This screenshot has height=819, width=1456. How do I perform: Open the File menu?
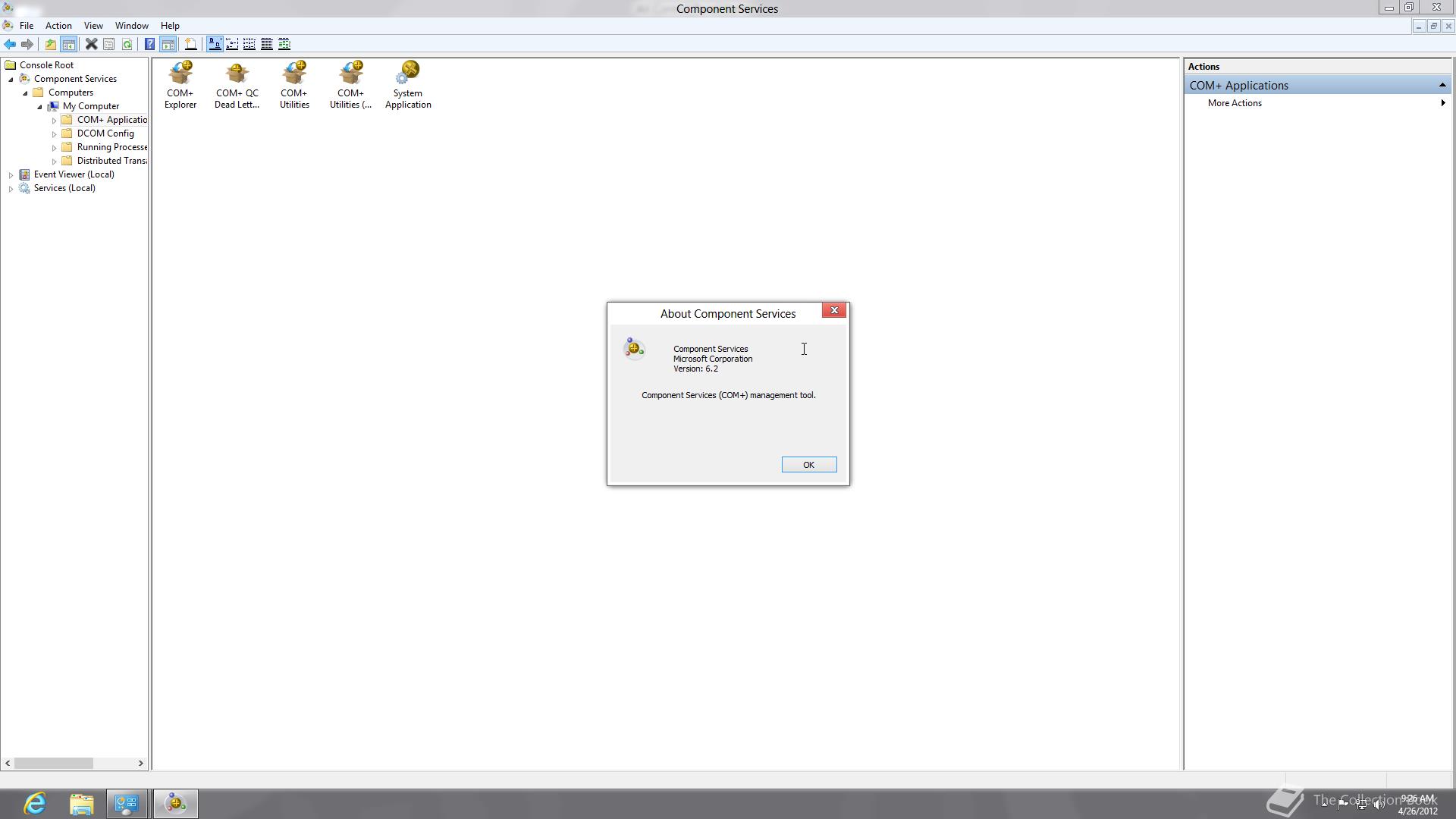point(27,26)
